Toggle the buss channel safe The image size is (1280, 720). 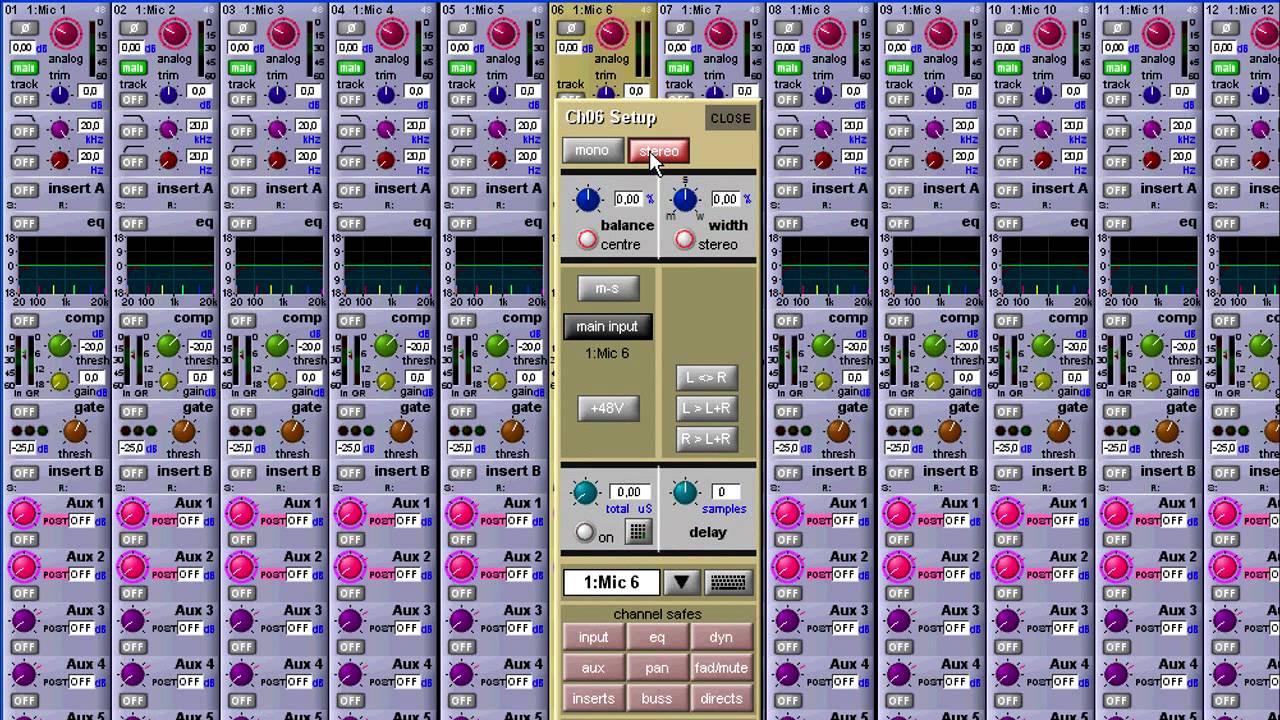[x=657, y=699]
